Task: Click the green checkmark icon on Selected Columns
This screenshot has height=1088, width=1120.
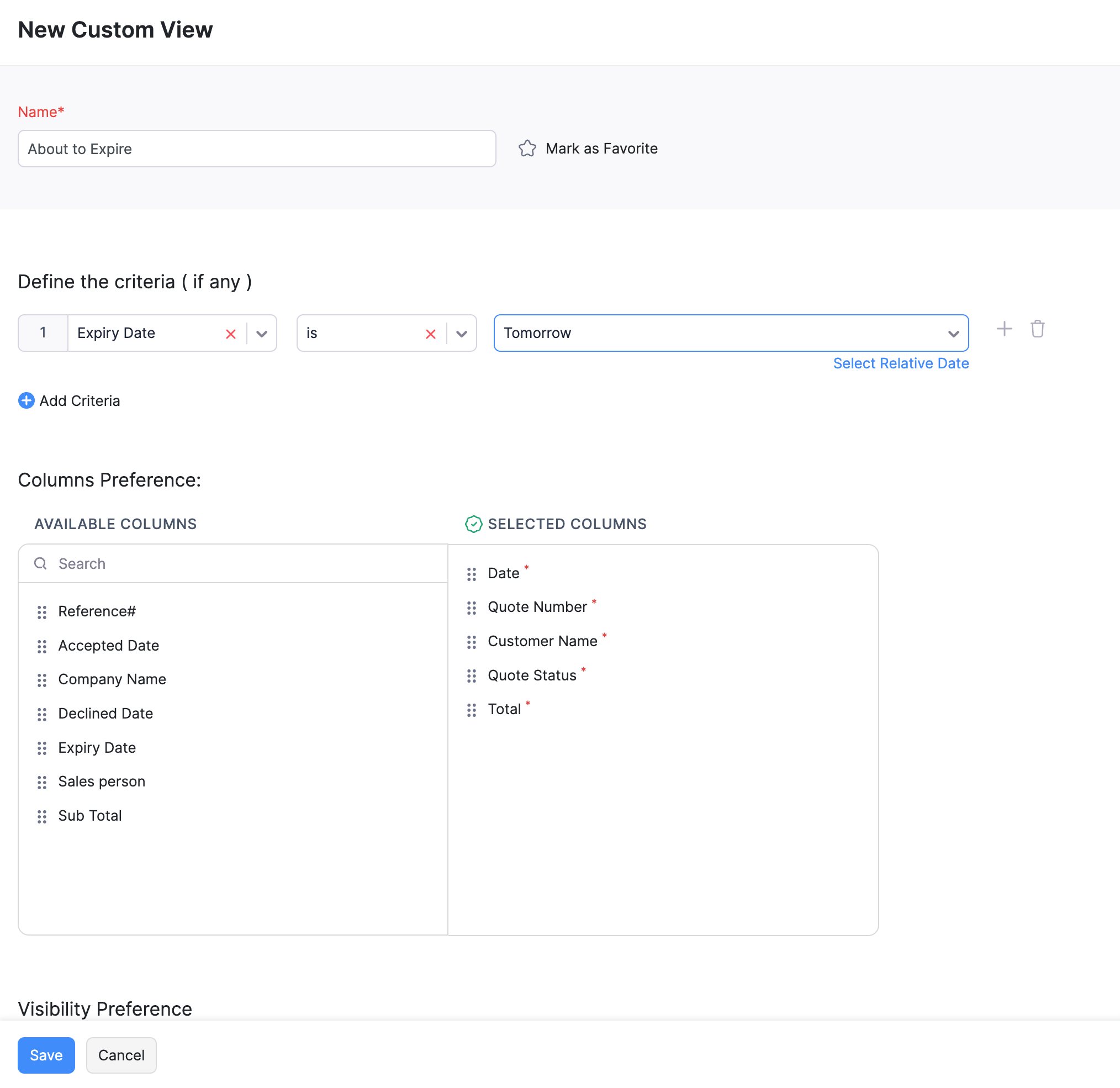Action: pos(473,524)
